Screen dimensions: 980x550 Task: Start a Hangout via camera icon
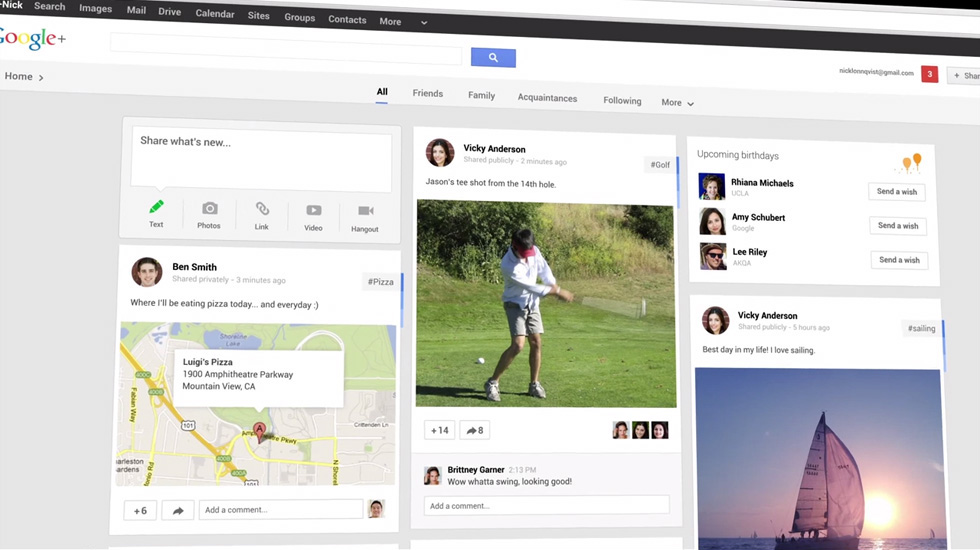coord(365,212)
